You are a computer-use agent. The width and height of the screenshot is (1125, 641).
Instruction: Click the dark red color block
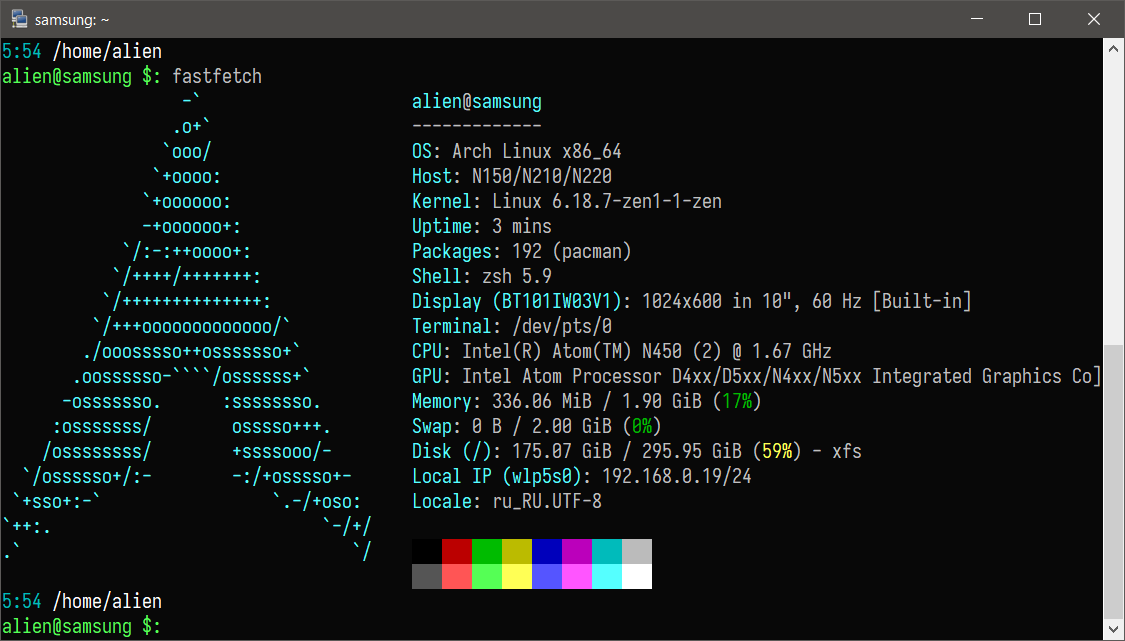[x=457, y=551]
